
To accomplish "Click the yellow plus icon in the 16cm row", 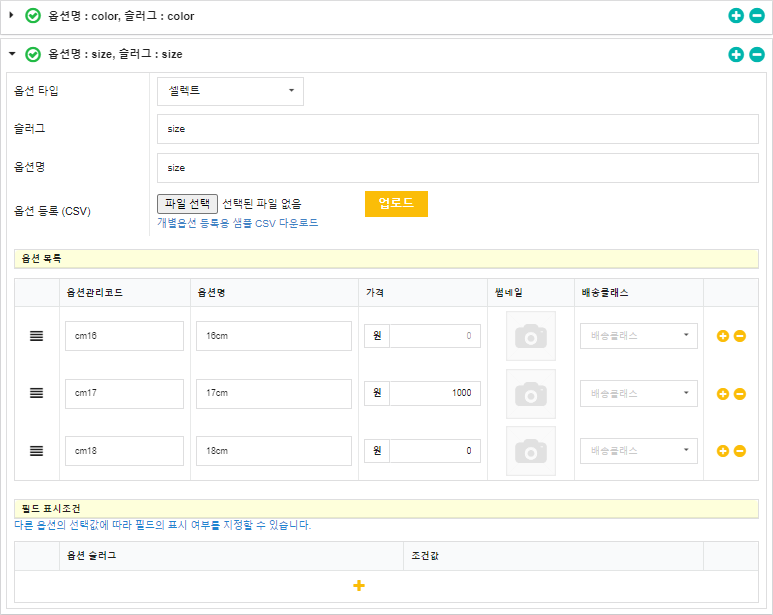I will pyautogui.click(x=722, y=336).
